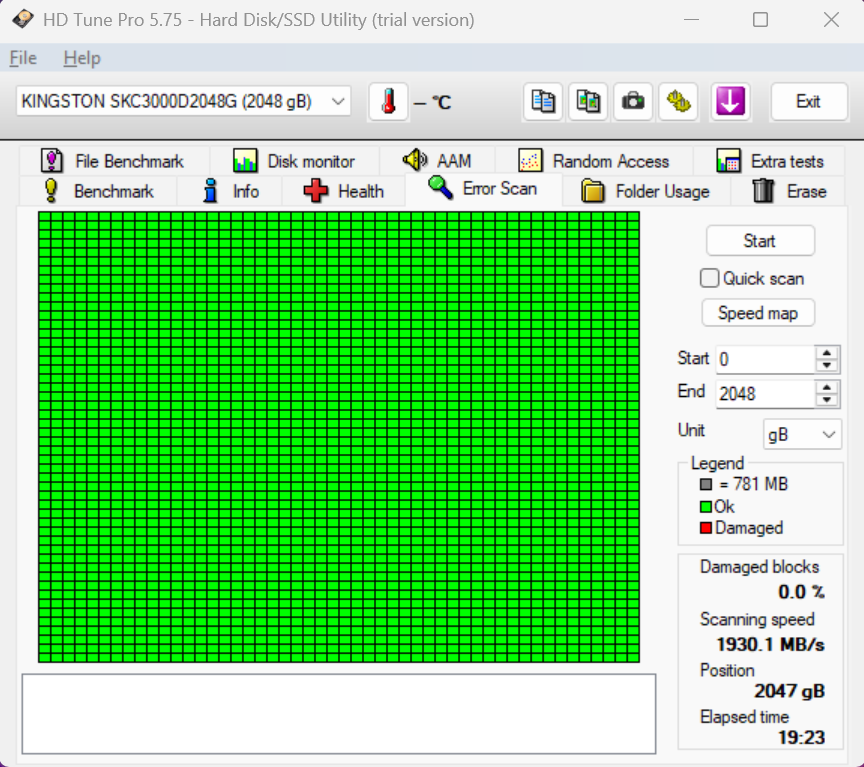Minimize the HD Tune Pro window

[691, 20]
